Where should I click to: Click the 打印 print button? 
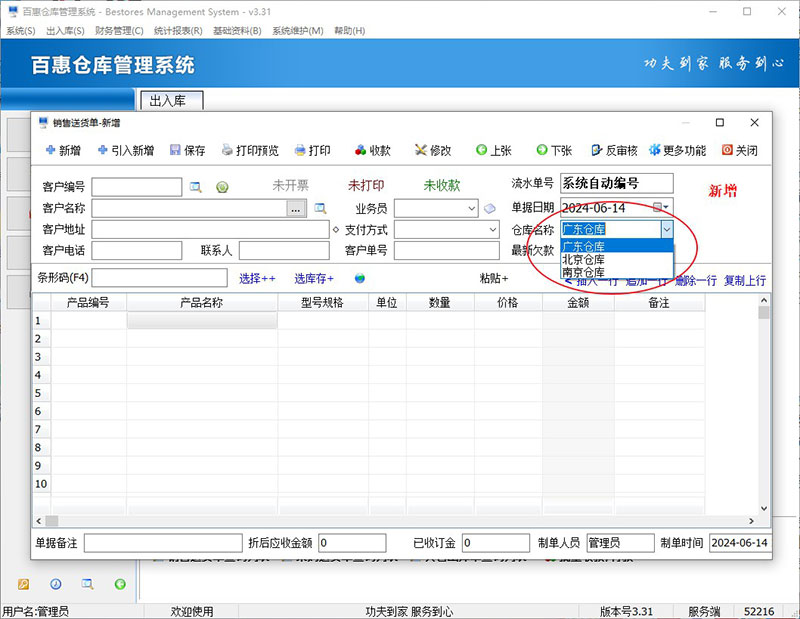click(x=313, y=150)
